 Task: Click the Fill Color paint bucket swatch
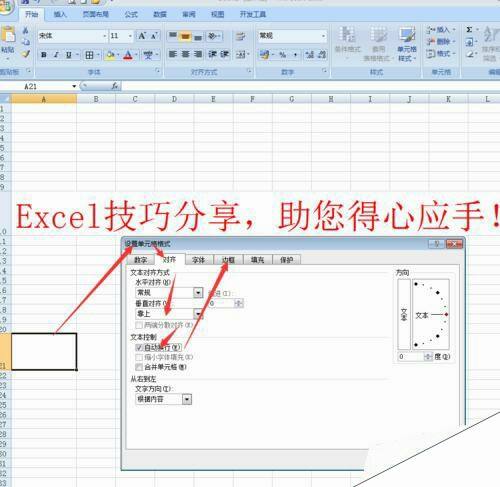[x=110, y=55]
